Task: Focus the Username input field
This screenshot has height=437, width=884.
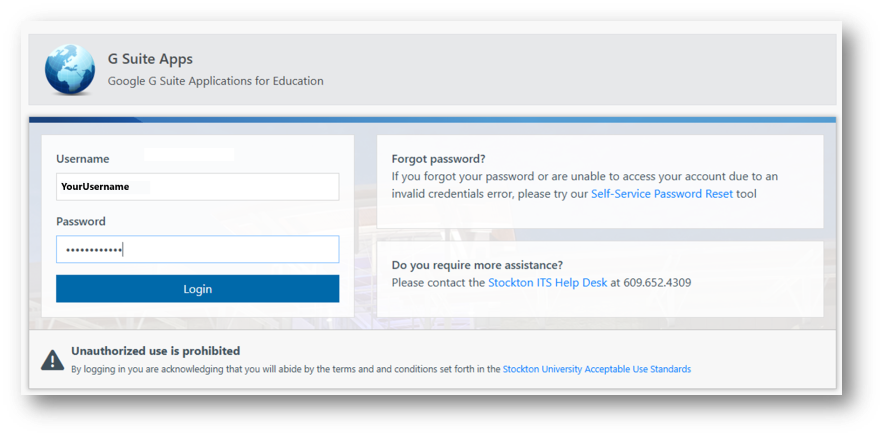Action: tap(197, 187)
